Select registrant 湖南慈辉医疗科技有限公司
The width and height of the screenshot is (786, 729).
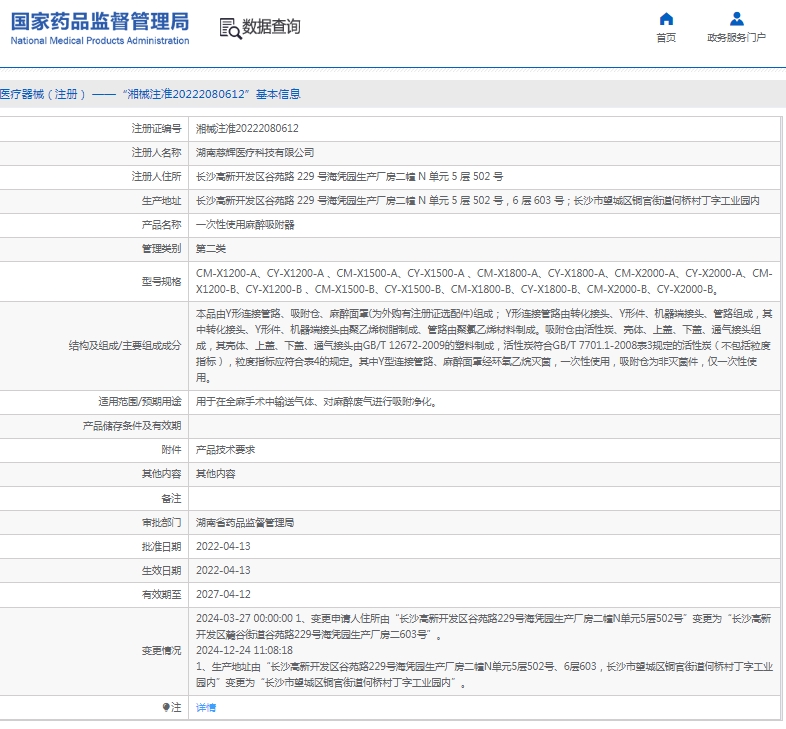[x=255, y=152]
